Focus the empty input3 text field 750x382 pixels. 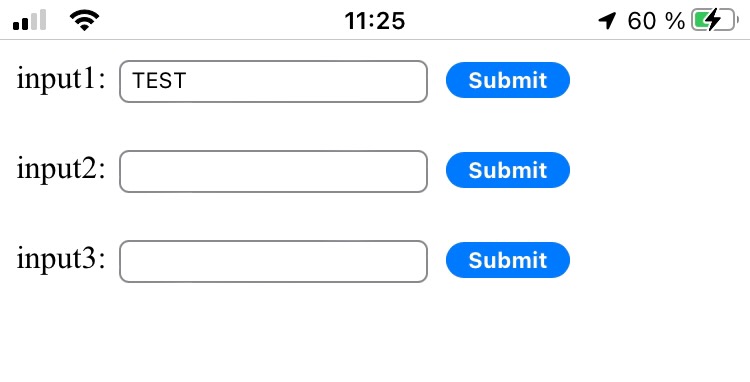(x=273, y=261)
